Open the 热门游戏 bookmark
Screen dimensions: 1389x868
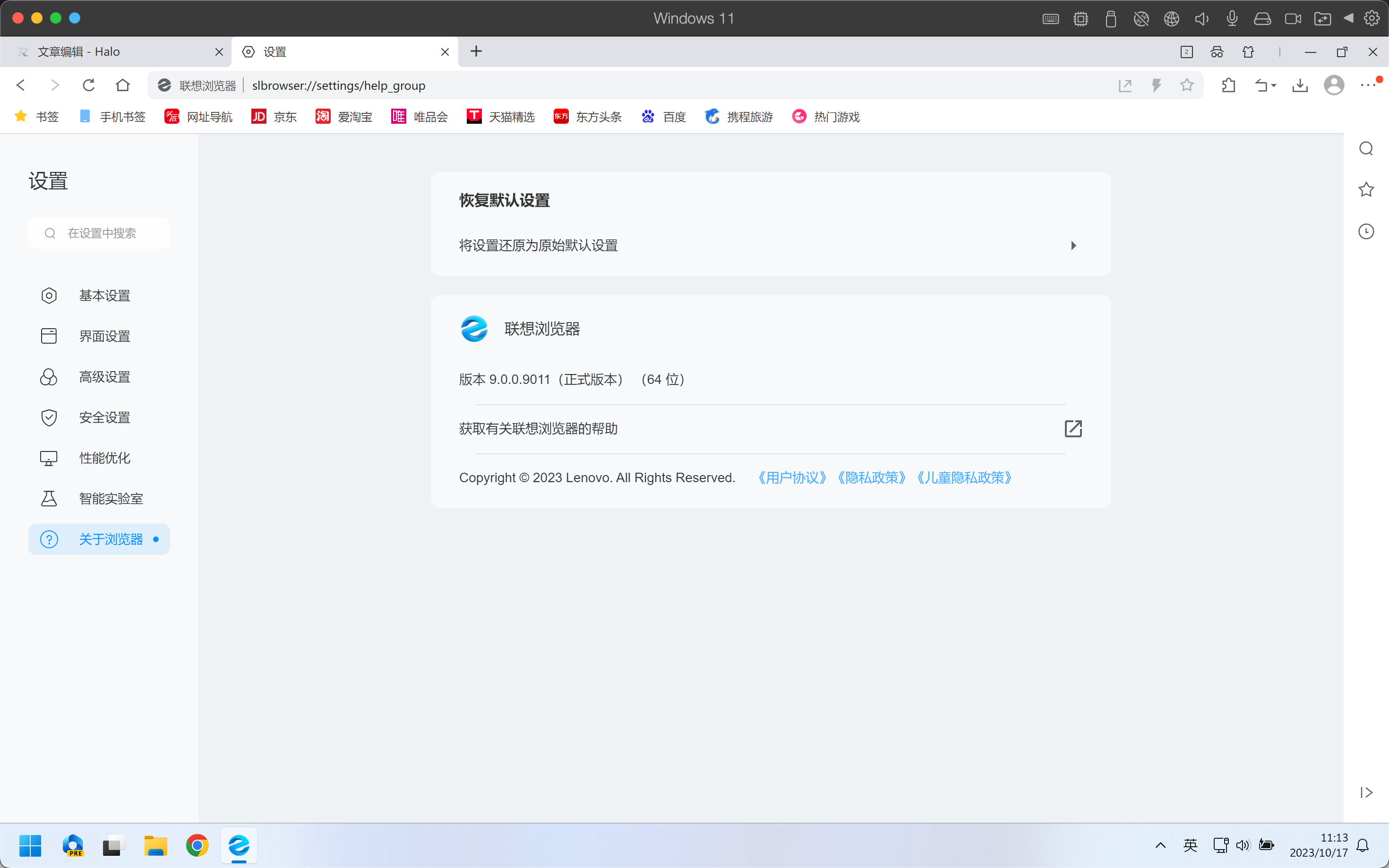point(826,117)
